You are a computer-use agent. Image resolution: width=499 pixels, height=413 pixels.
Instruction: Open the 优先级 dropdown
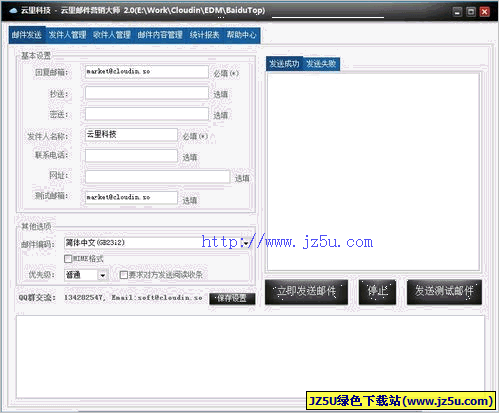(x=103, y=275)
